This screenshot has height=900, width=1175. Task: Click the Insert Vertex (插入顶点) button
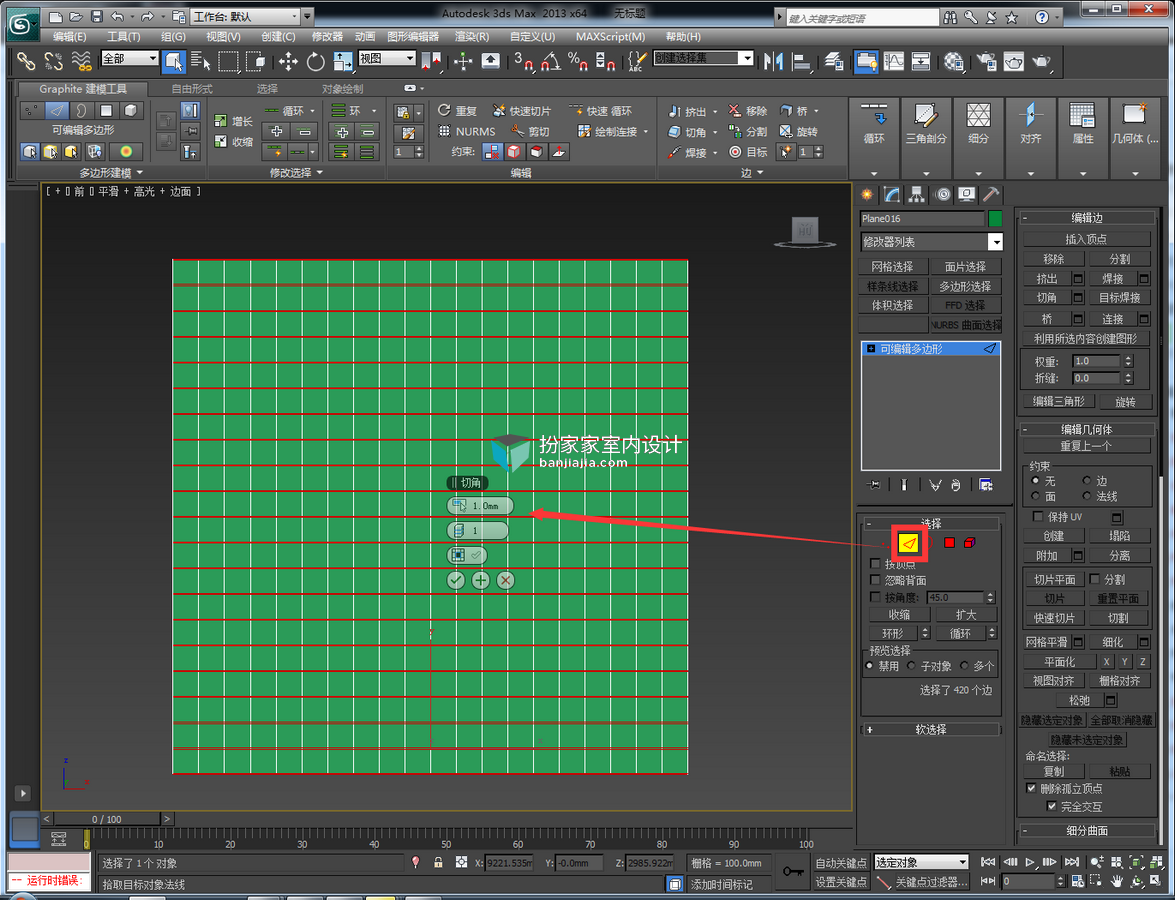1086,239
